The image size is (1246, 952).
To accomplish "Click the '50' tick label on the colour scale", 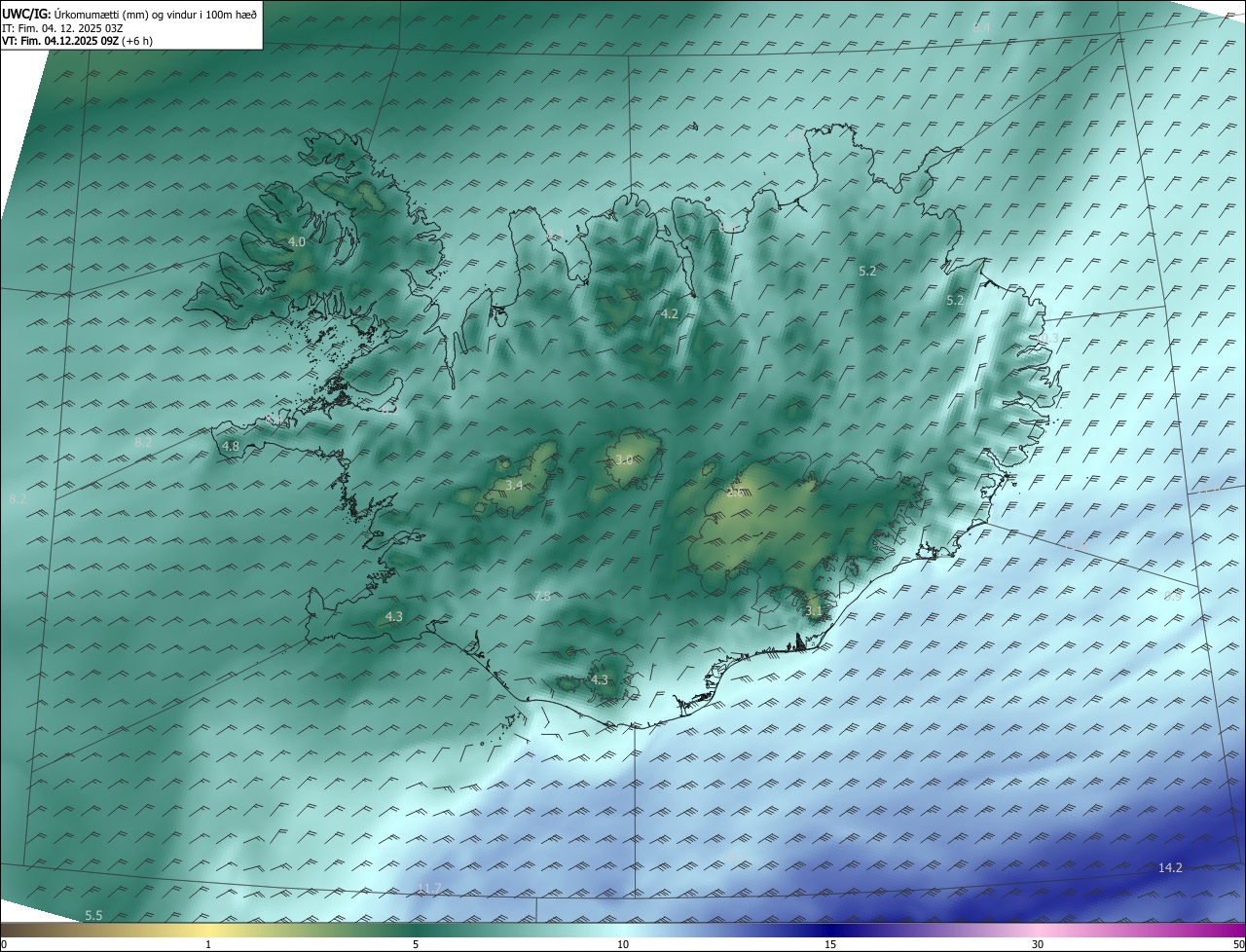I will click(1238, 944).
